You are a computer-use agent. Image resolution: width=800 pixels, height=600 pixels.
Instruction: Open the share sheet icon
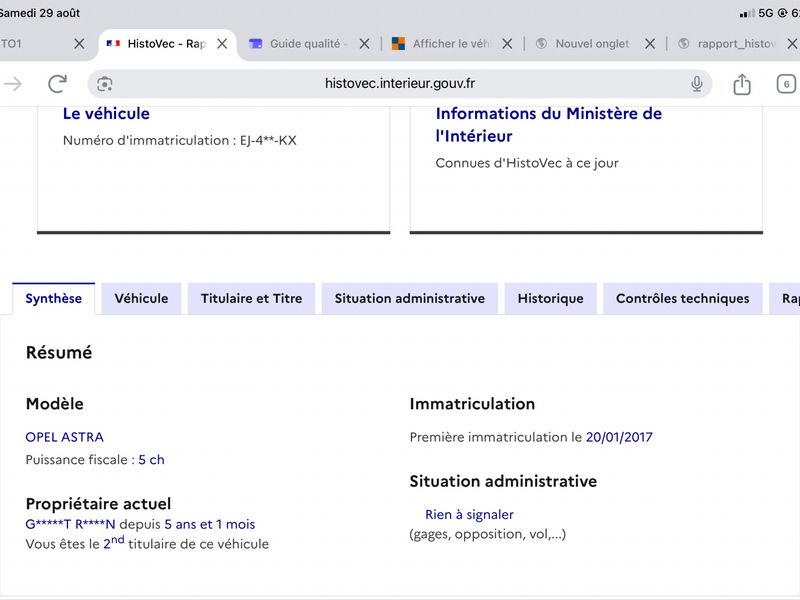742,84
